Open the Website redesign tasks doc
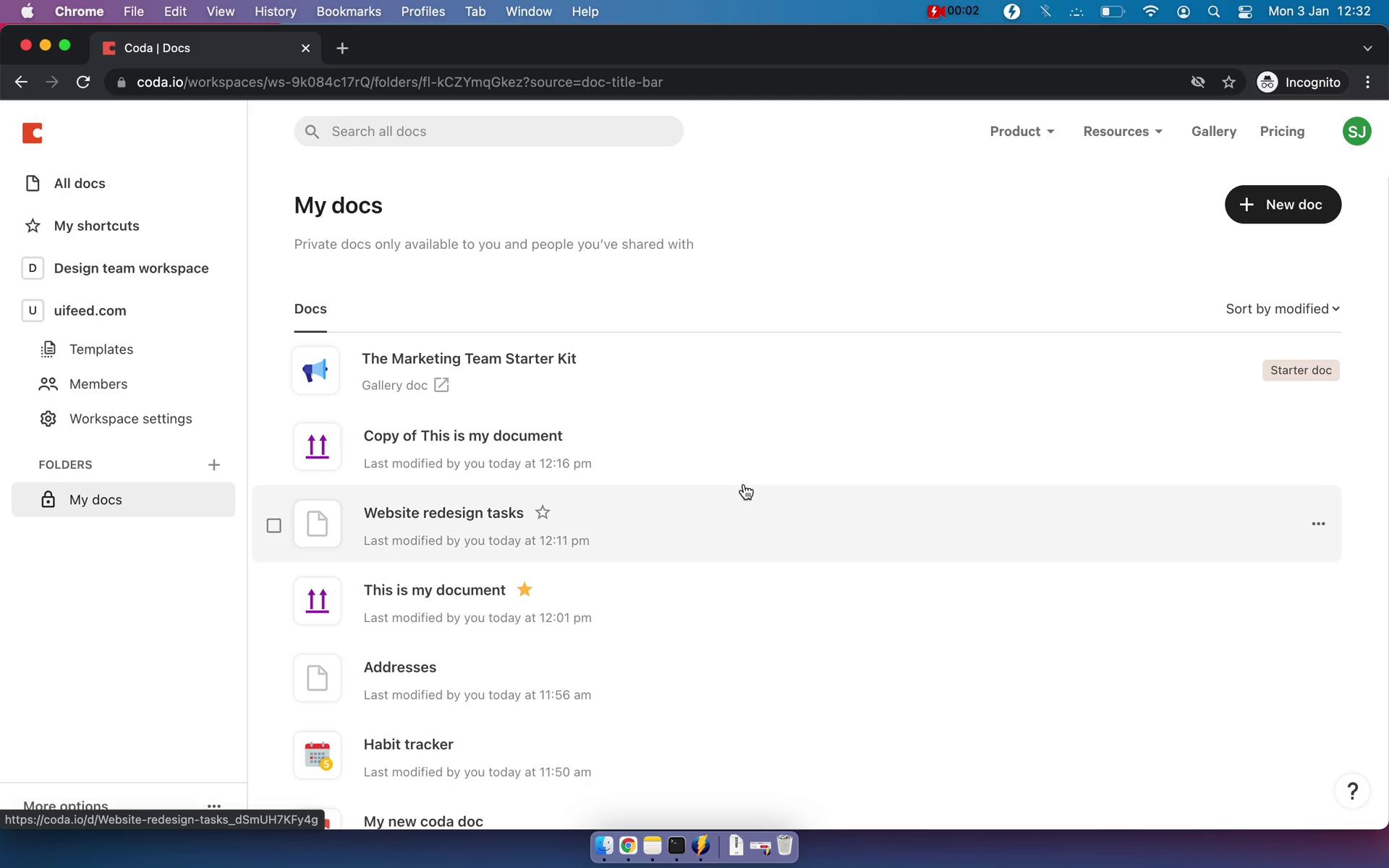This screenshot has height=868, width=1389. click(443, 513)
